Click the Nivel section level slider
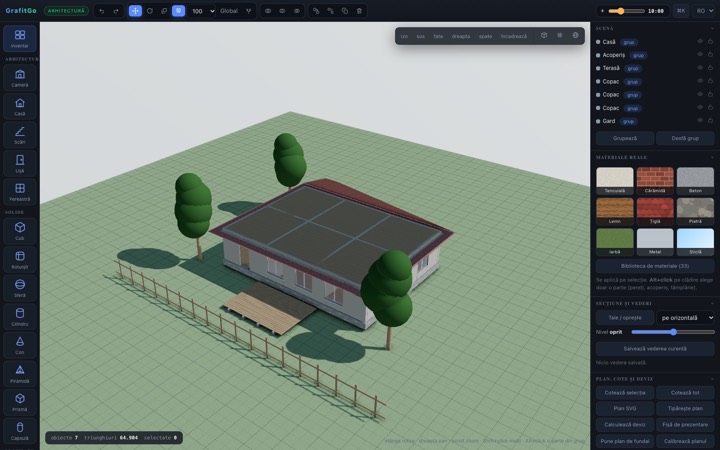The width and height of the screenshot is (720, 450). (x=673, y=332)
